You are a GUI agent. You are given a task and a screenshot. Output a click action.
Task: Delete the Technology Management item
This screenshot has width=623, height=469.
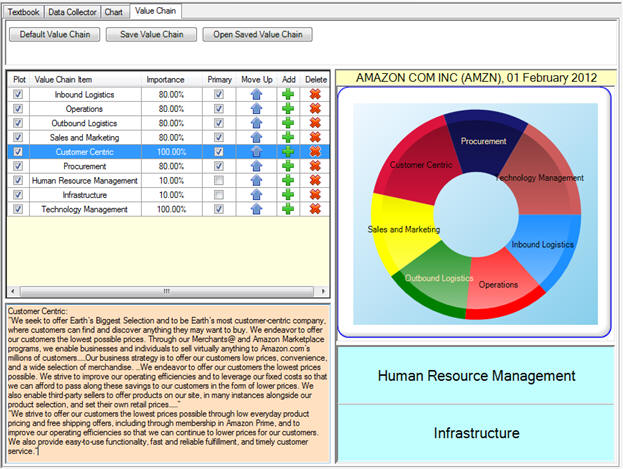[315, 209]
